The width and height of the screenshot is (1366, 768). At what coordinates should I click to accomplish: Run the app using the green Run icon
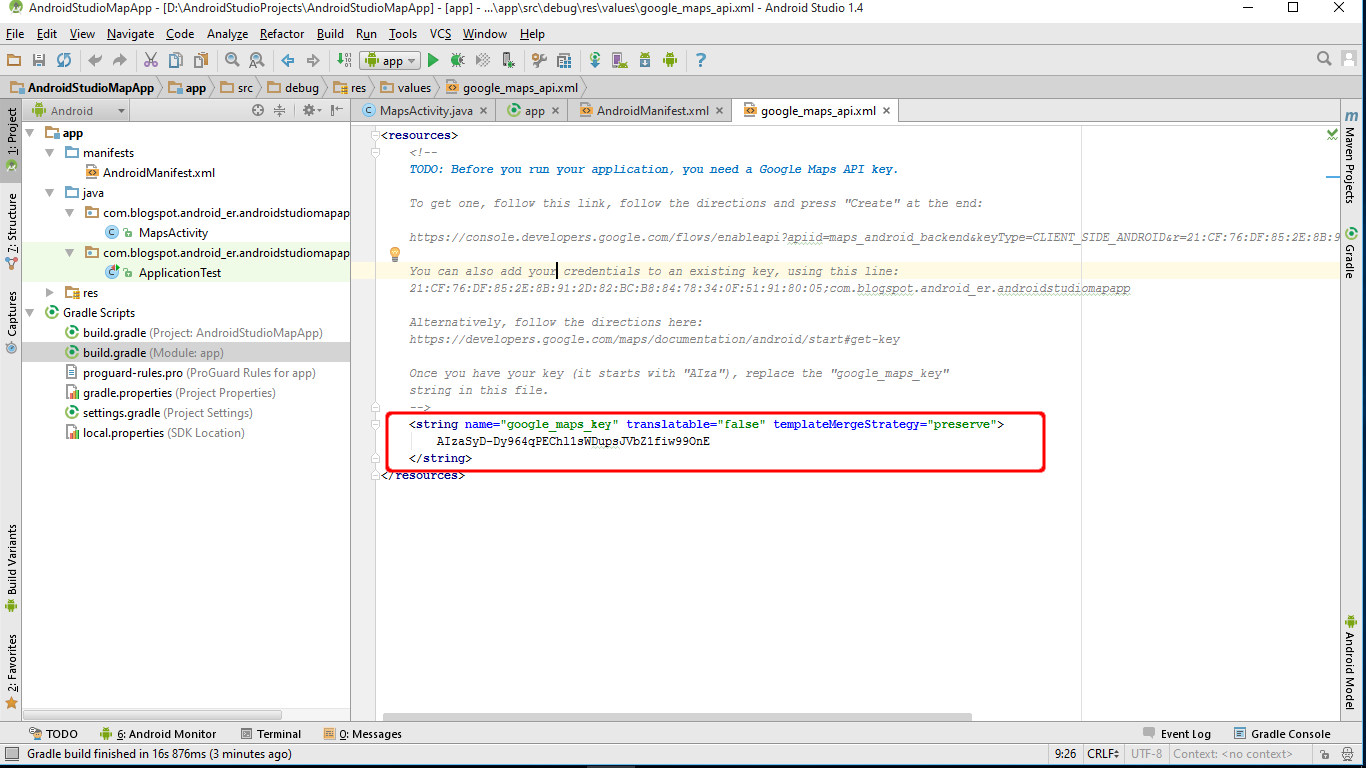[433, 60]
